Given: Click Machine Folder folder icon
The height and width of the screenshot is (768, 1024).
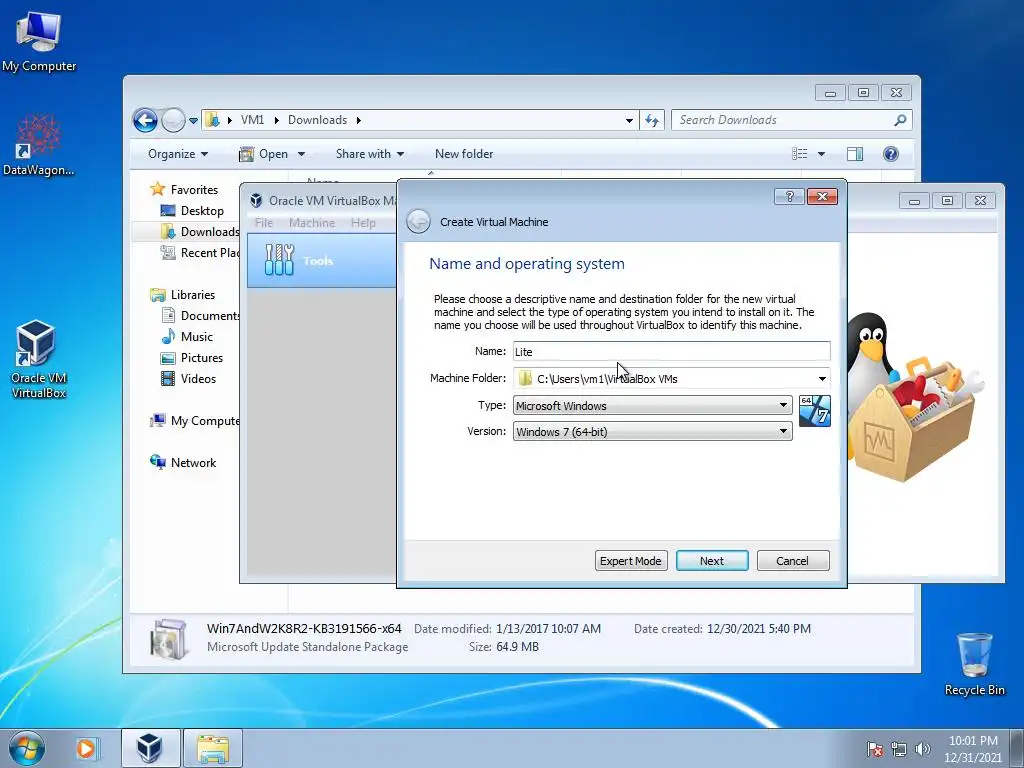Looking at the screenshot, I should tap(524, 379).
